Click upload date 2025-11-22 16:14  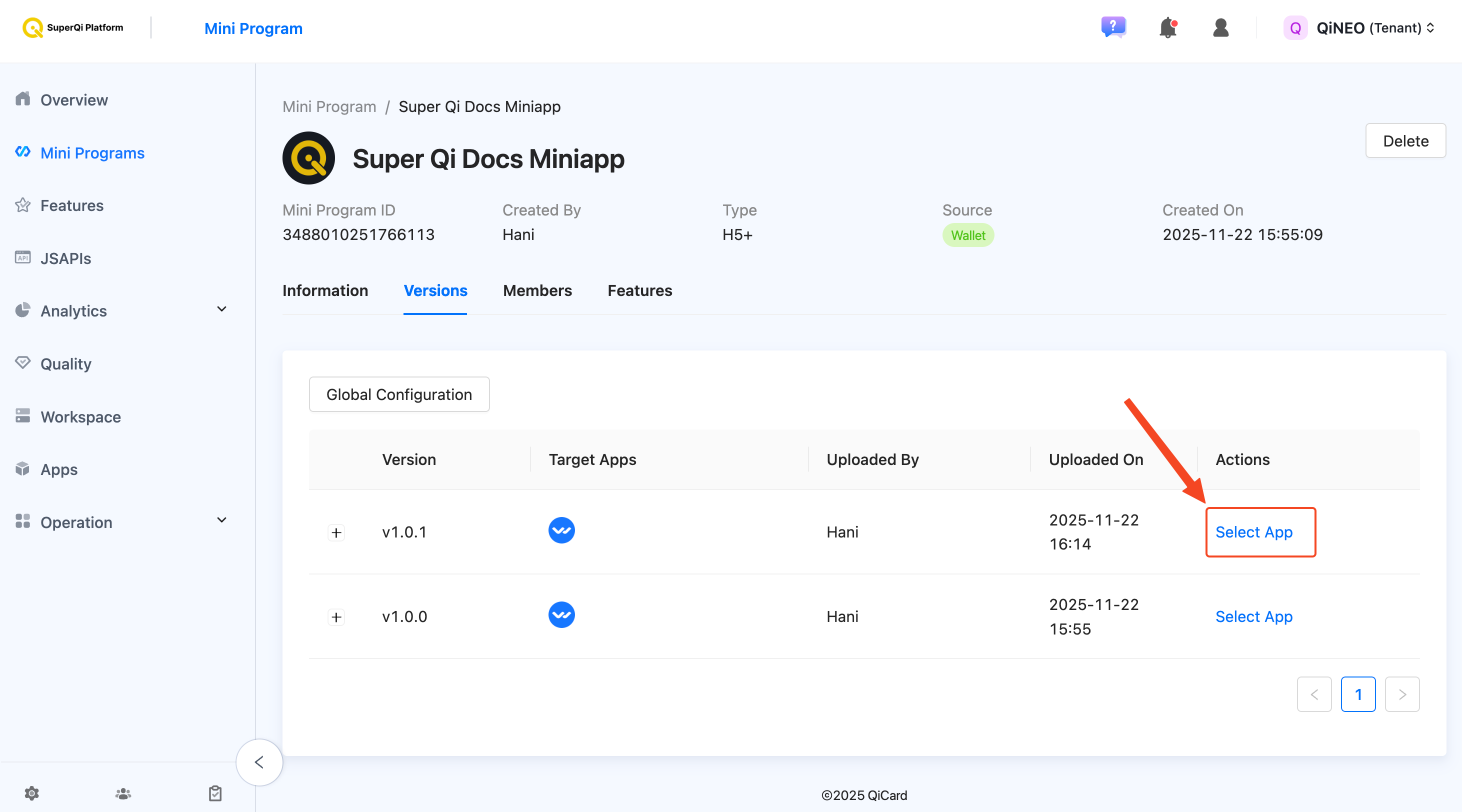1093,532
